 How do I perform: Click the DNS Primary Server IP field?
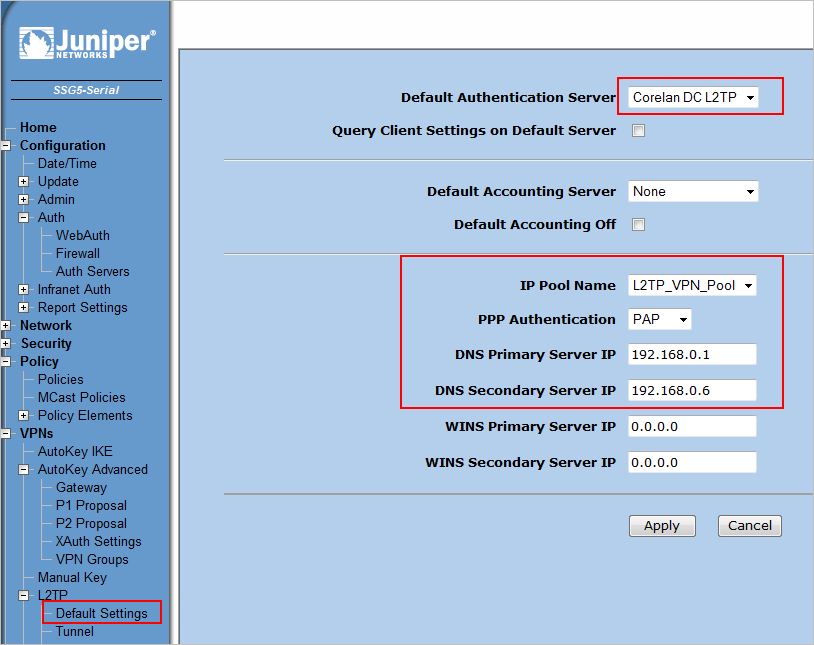pos(692,354)
